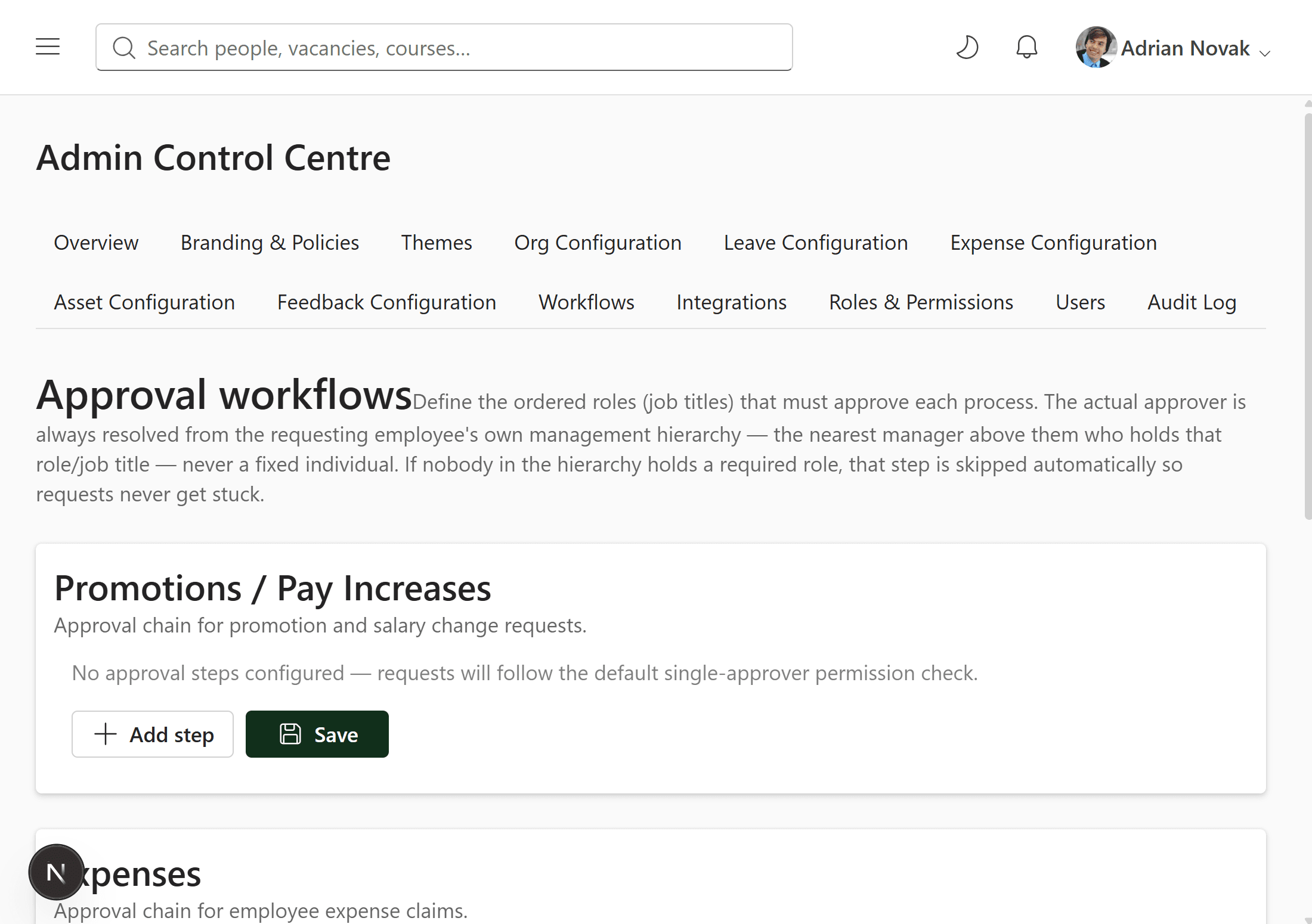Switch to the Expense Configuration tab
Viewport: 1312px width, 924px height.
(1053, 243)
